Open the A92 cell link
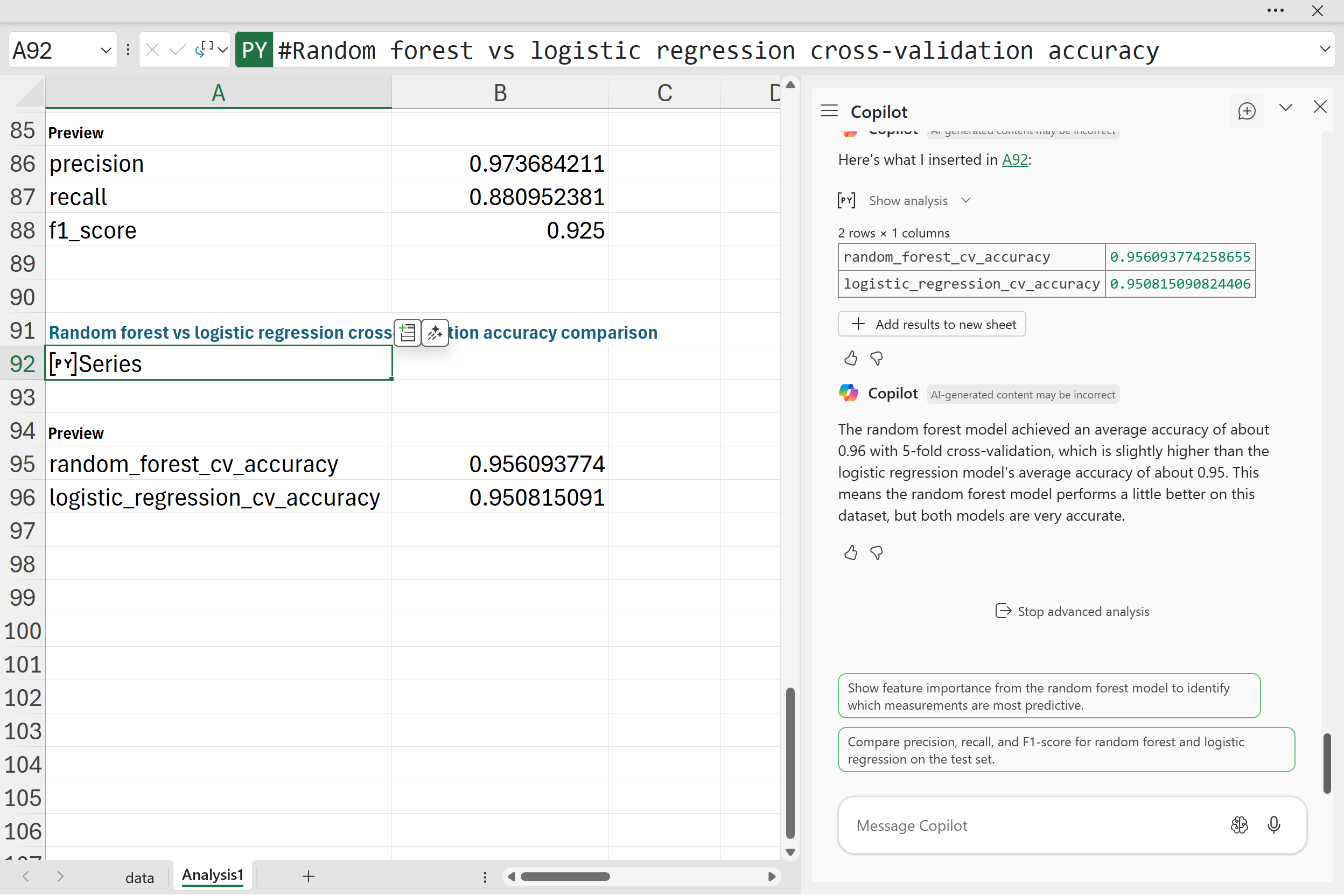The width and height of the screenshot is (1344, 896). (1015, 159)
